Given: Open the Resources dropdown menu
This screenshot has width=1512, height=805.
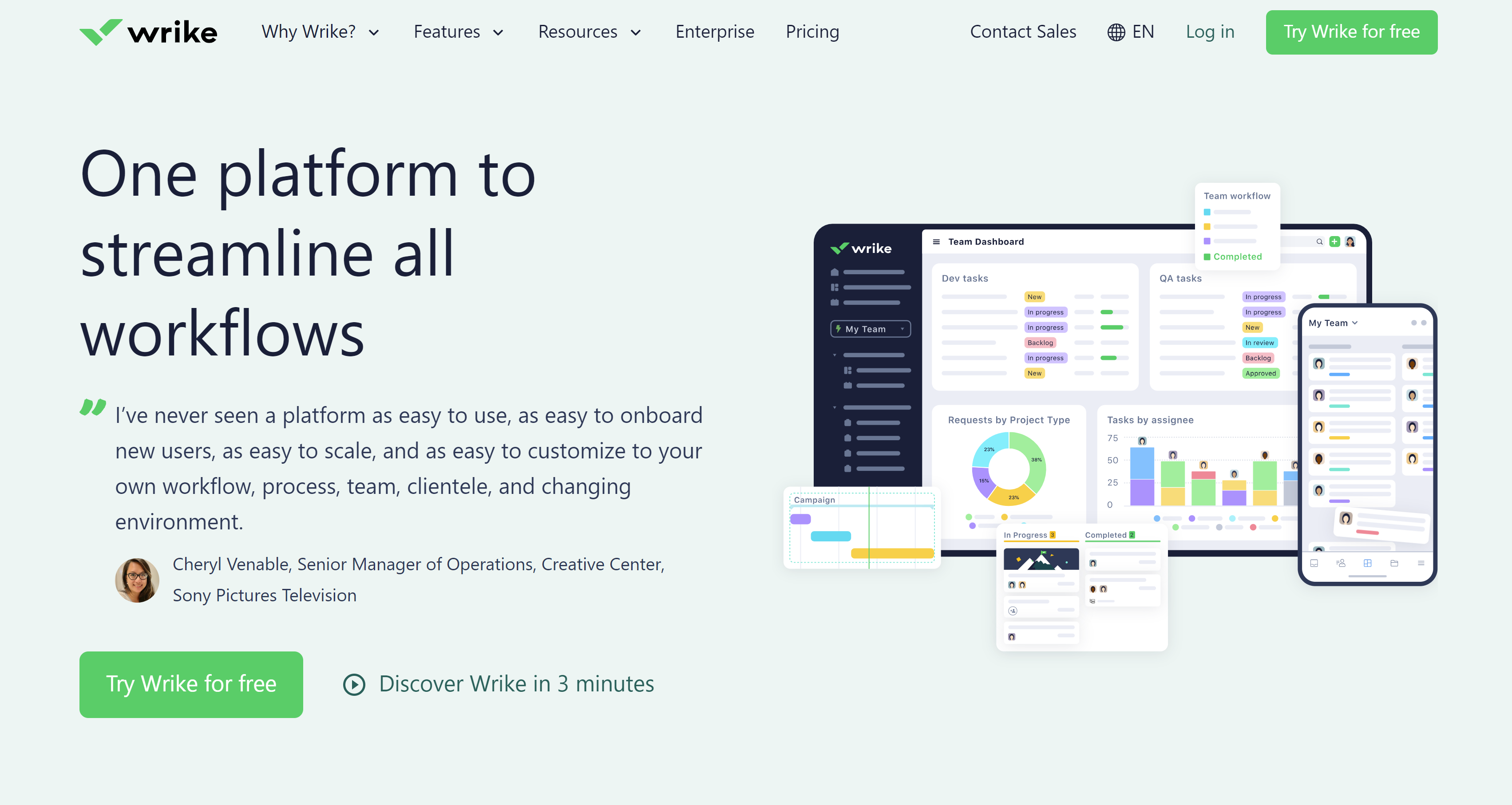Looking at the screenshot, I should [589, 32].
